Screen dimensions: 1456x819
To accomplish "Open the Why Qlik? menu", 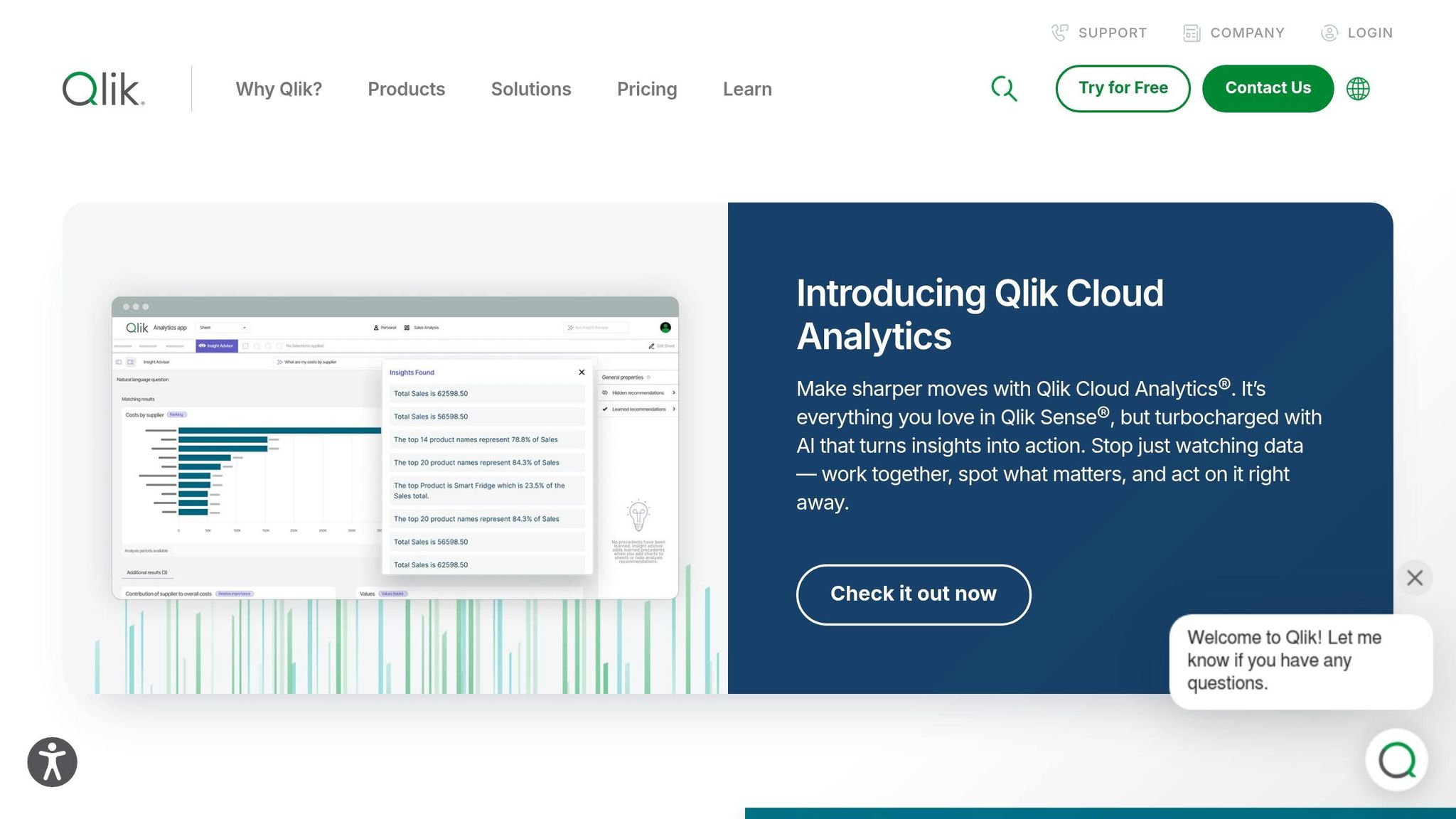I will click(x=279, y=89).
